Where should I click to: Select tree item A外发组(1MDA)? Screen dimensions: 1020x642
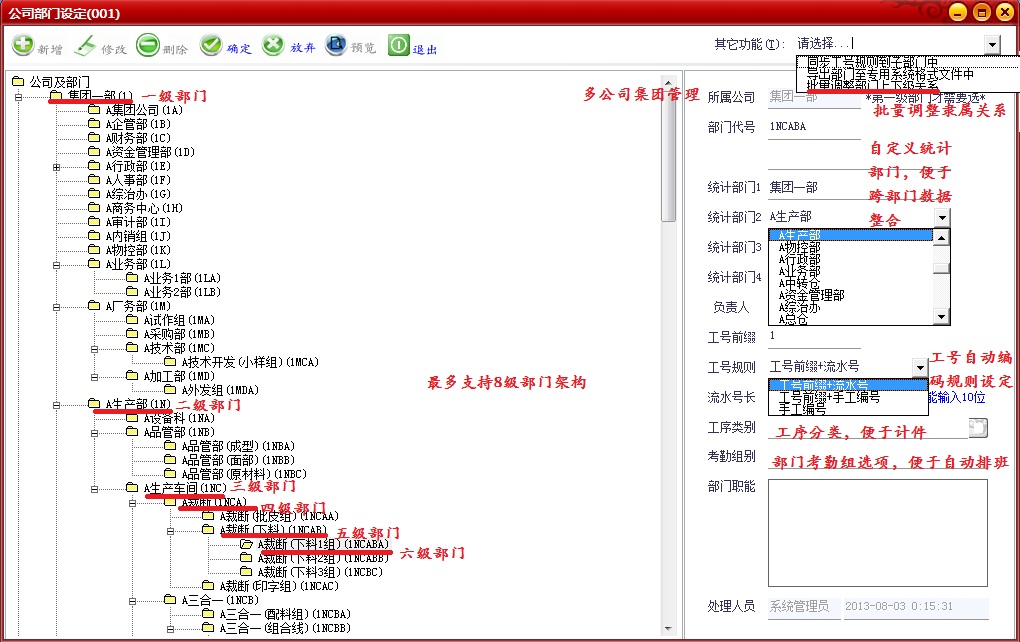pos(220,390)
